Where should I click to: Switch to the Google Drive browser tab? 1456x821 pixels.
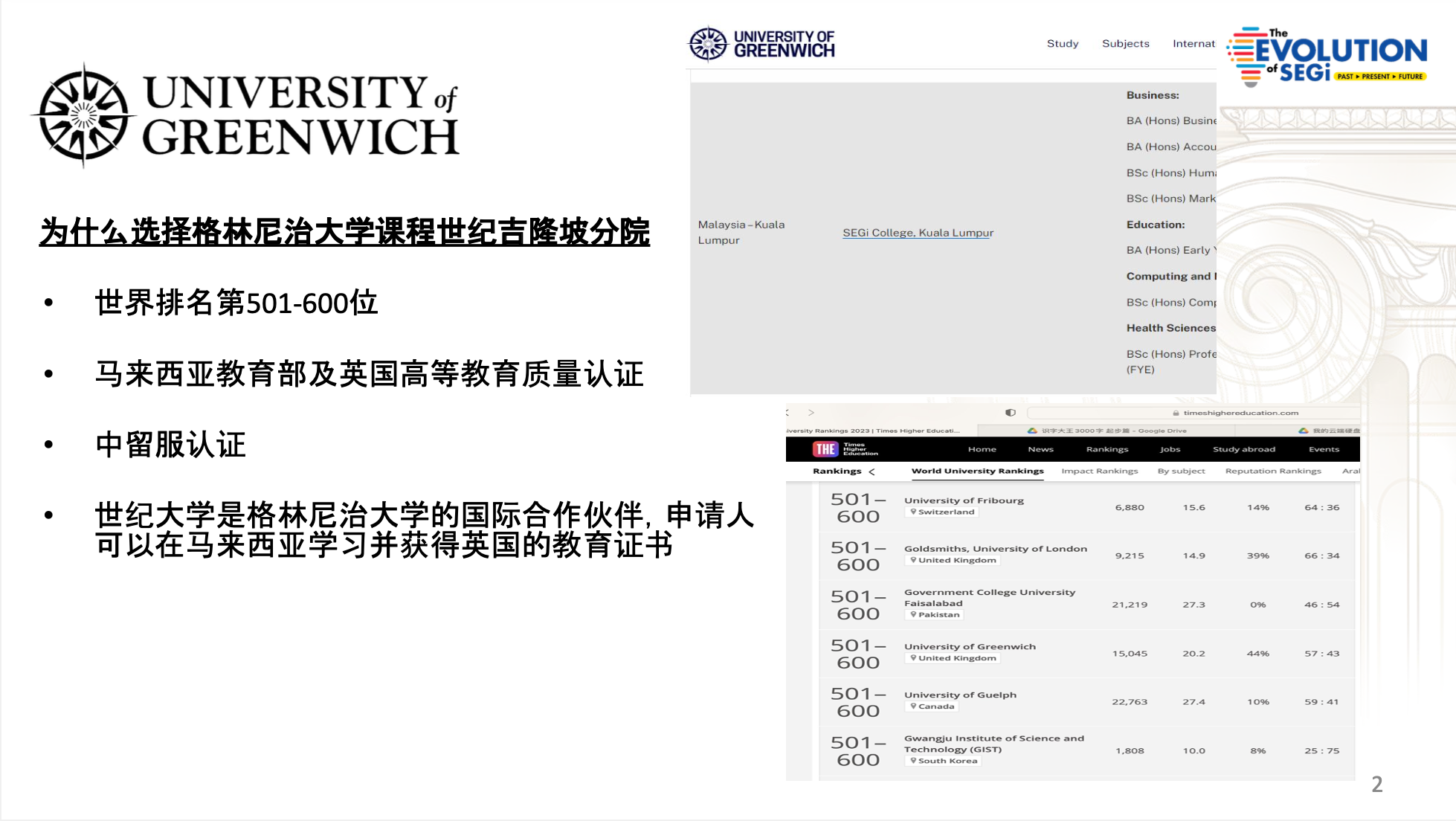1108,431
